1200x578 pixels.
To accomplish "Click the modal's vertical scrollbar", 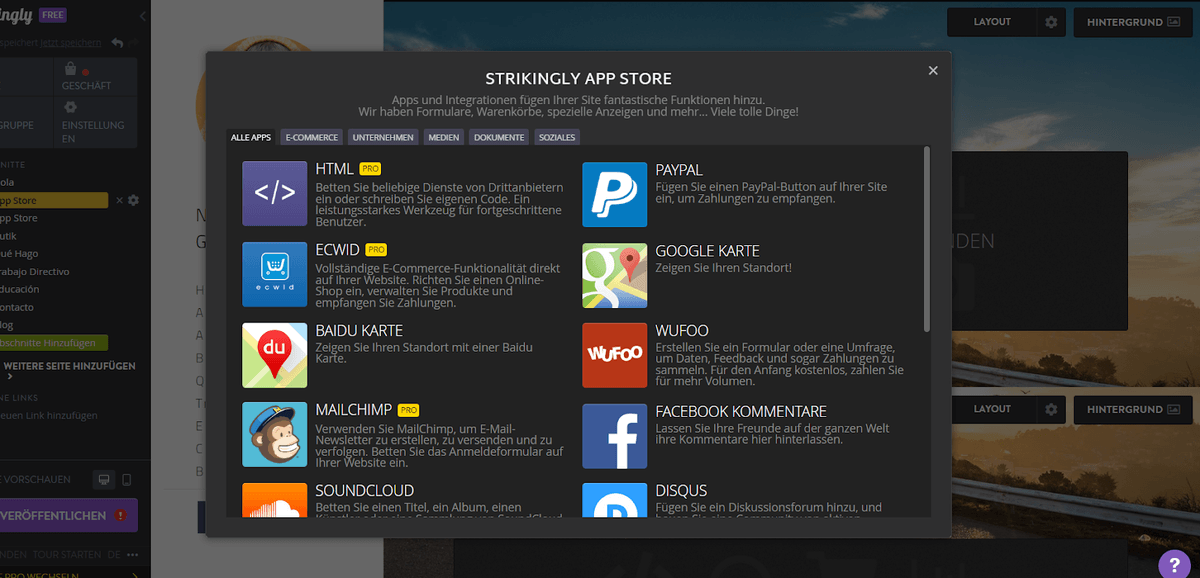I will coord(927,238).
